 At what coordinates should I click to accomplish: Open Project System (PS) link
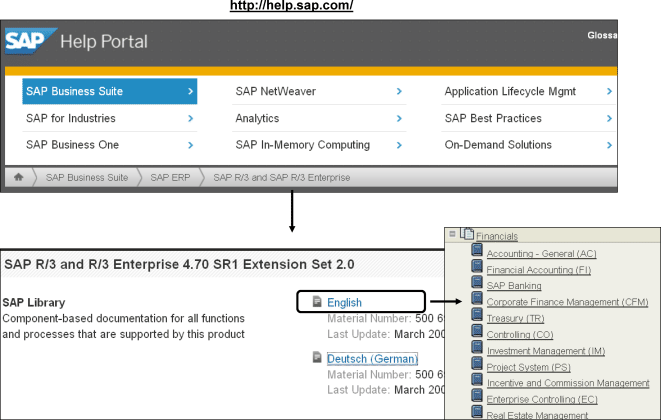[x=529, y=367]
